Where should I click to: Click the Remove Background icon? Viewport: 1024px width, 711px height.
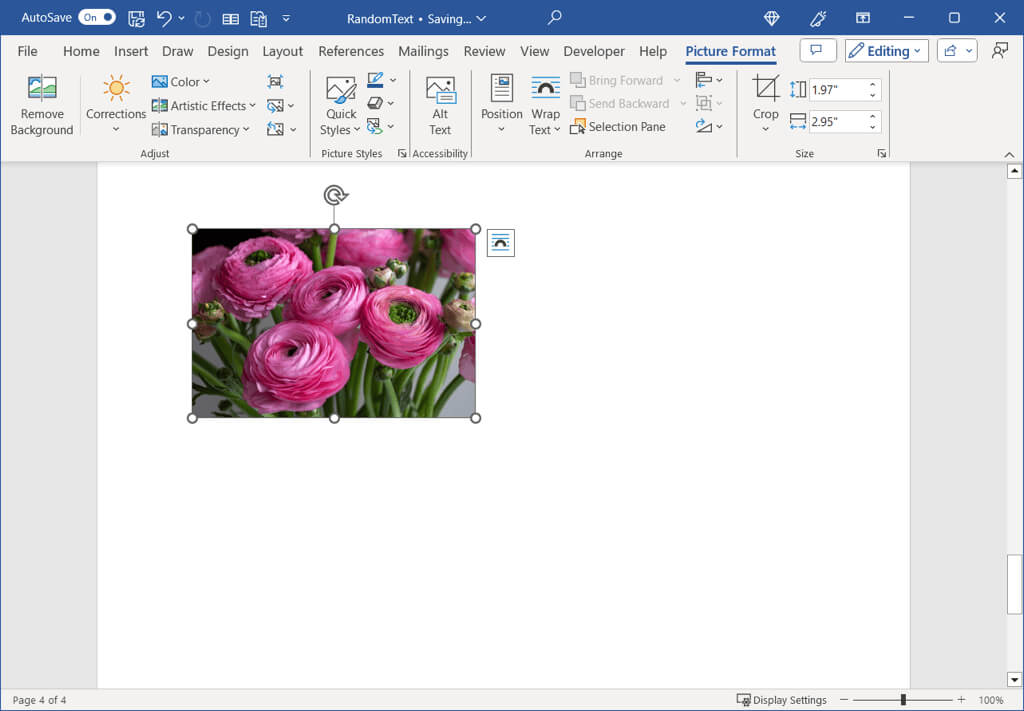42,89
